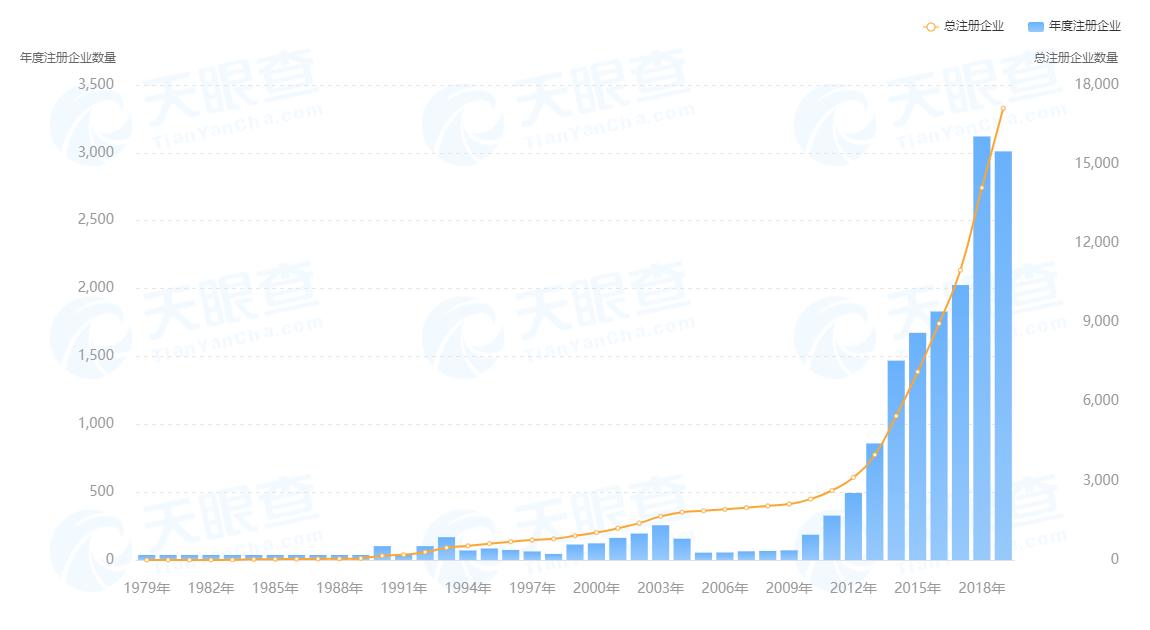Select the tallest bar for 2018年
The height and width of the screenshot is (630, 1150).
click(x=981, y=348)
